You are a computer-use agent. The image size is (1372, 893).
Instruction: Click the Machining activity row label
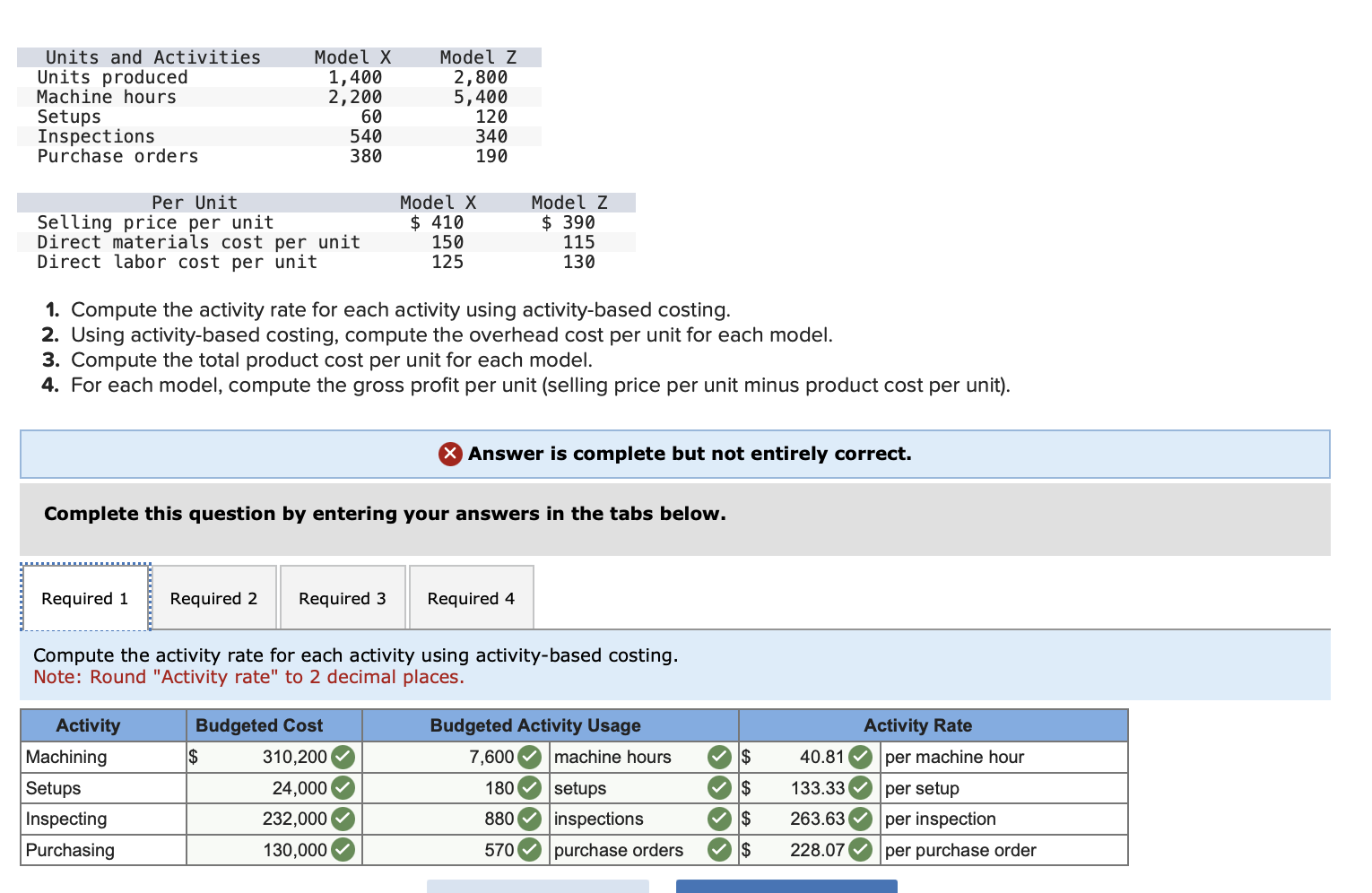click(66, 758)
